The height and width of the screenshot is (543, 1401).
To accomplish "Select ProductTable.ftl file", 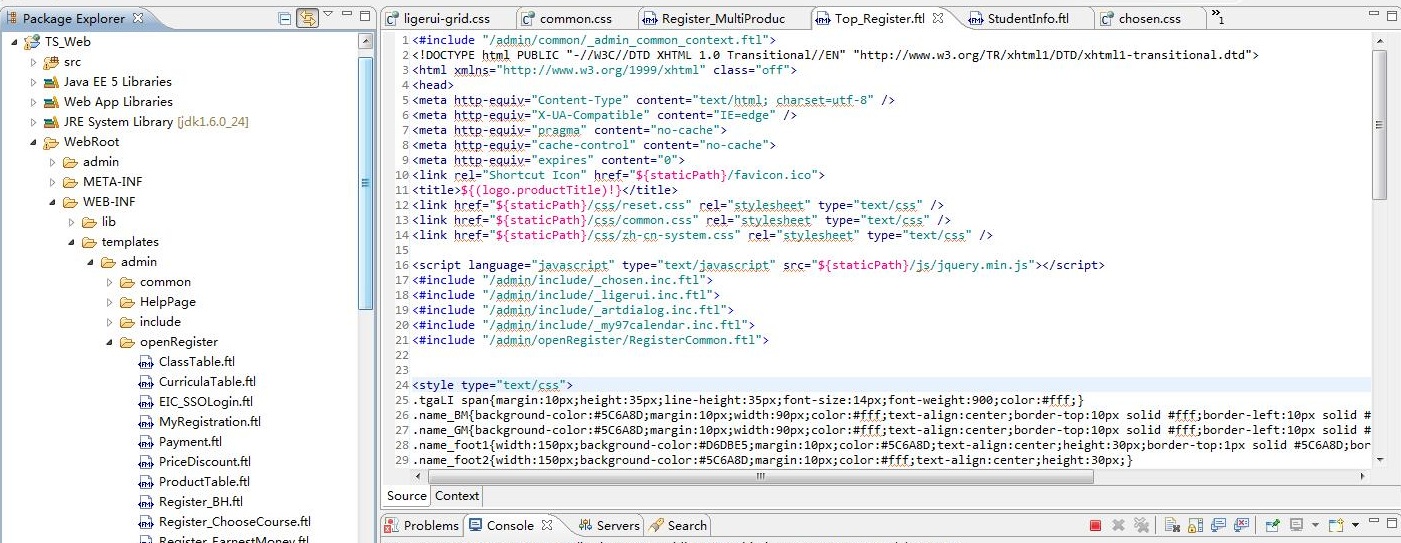I will (x=204, y=482).
